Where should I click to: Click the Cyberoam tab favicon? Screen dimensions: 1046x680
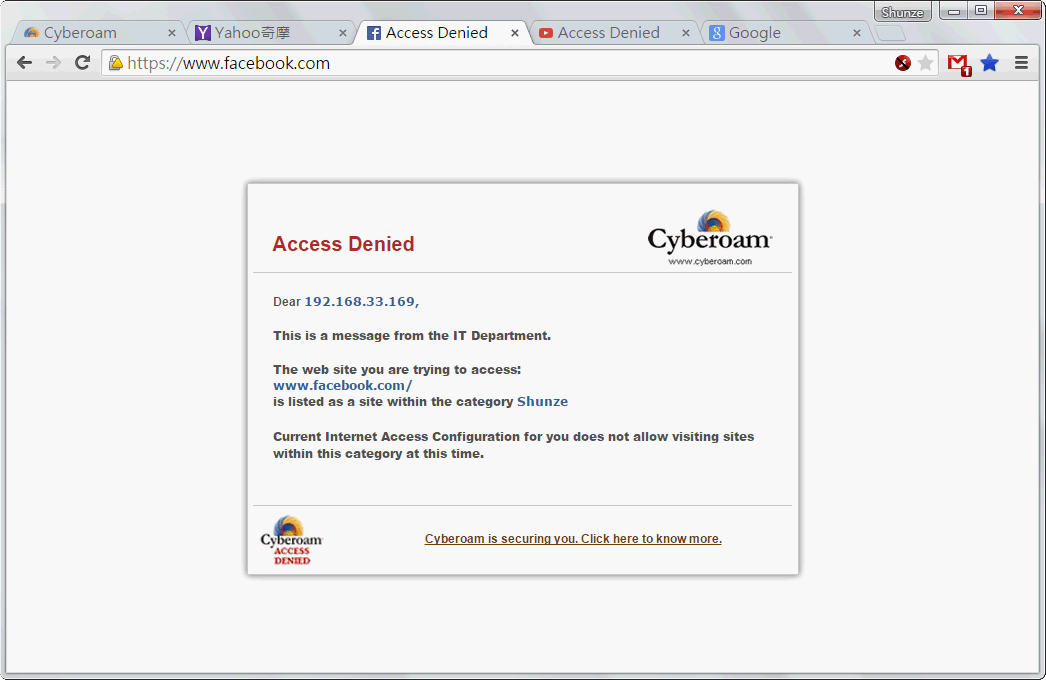[x=31, y=33]
